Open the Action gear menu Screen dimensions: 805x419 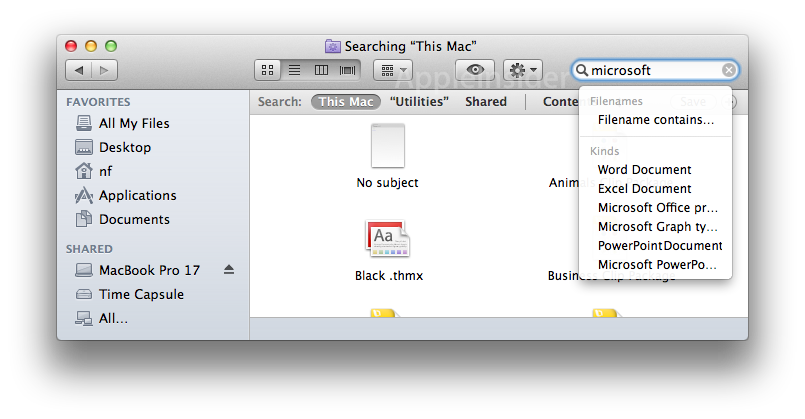click(523, 70)
